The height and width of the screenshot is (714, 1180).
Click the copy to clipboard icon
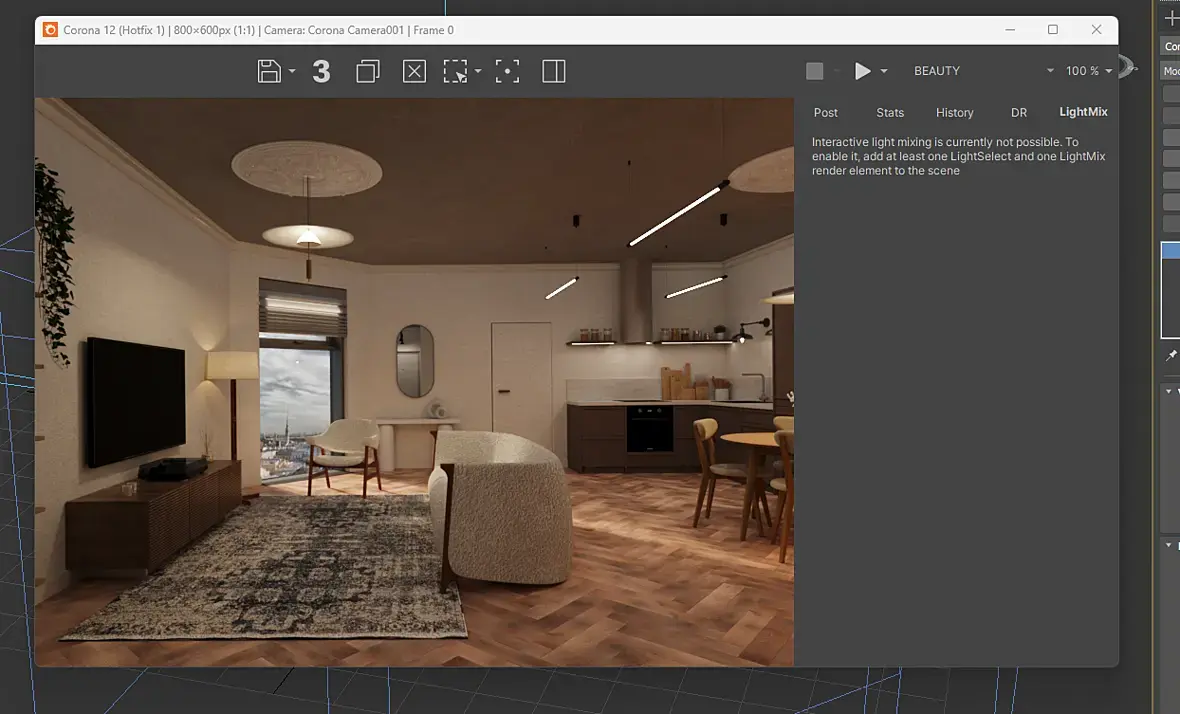pyautogui.click(x=368, y=71)
